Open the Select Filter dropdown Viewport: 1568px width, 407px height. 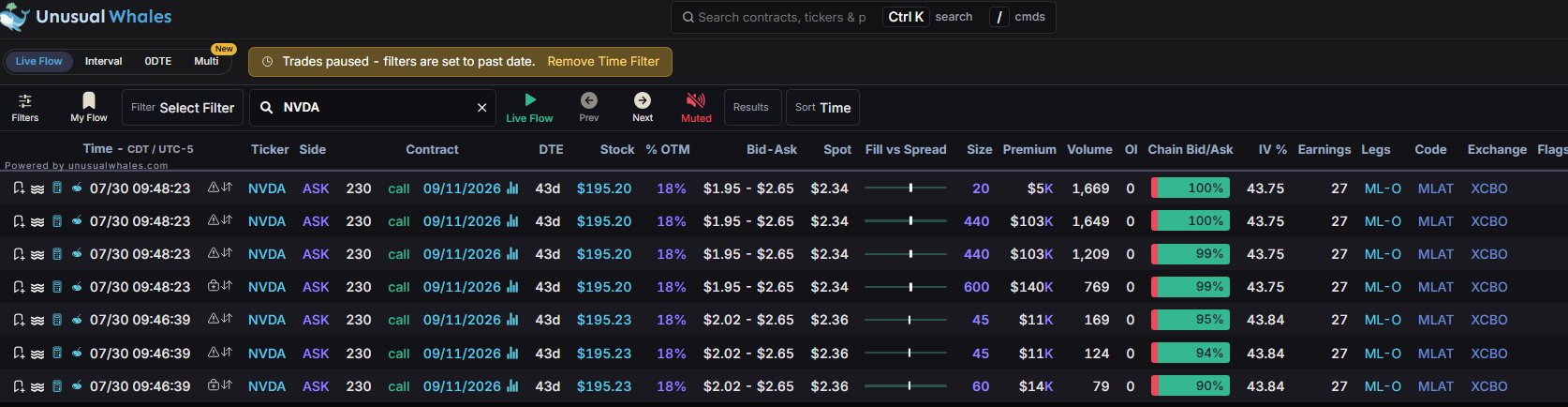[x=183, y=107]
